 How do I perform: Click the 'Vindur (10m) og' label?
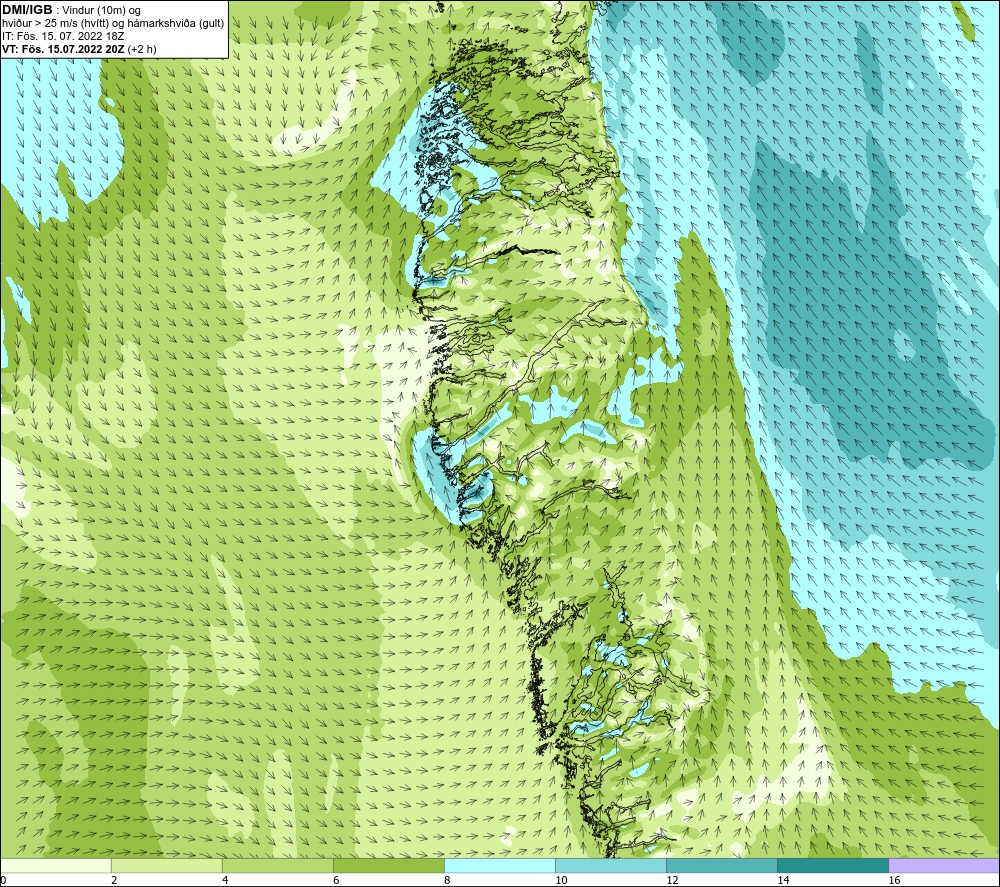coord(101,10)
